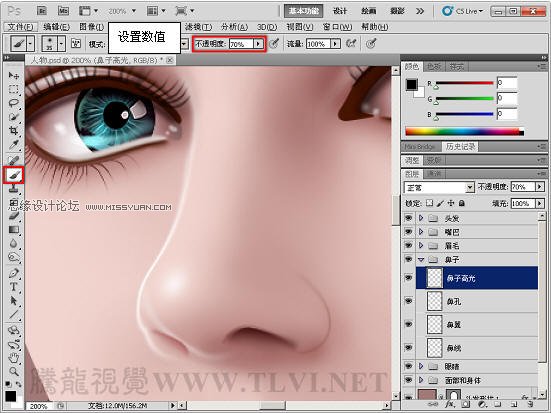Screen dimensions: 551x413
Task: Hide the 面部和身体 layer group
Action: pyautogui.click(x=408, y=380)
